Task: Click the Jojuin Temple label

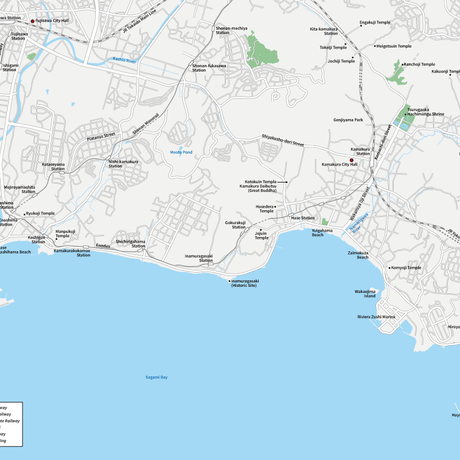Action: 262,236
